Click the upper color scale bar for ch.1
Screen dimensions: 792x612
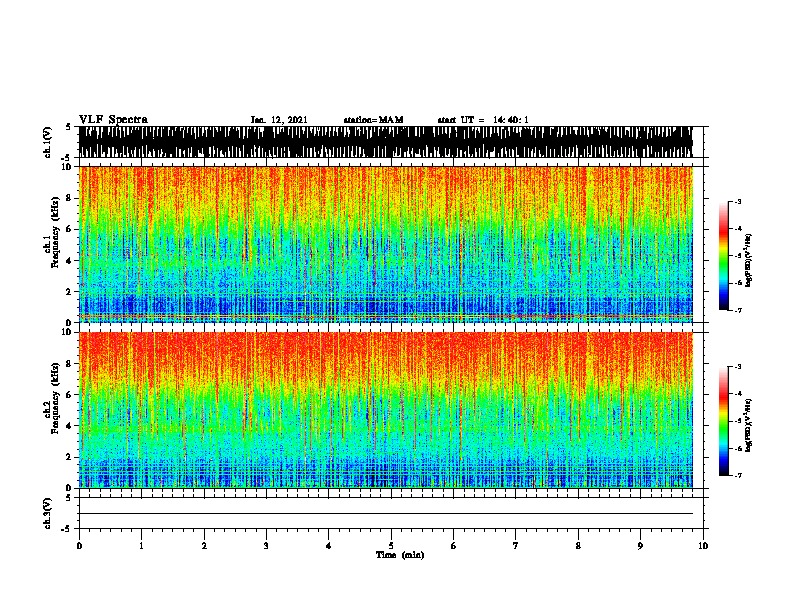(x=724, y=256)
